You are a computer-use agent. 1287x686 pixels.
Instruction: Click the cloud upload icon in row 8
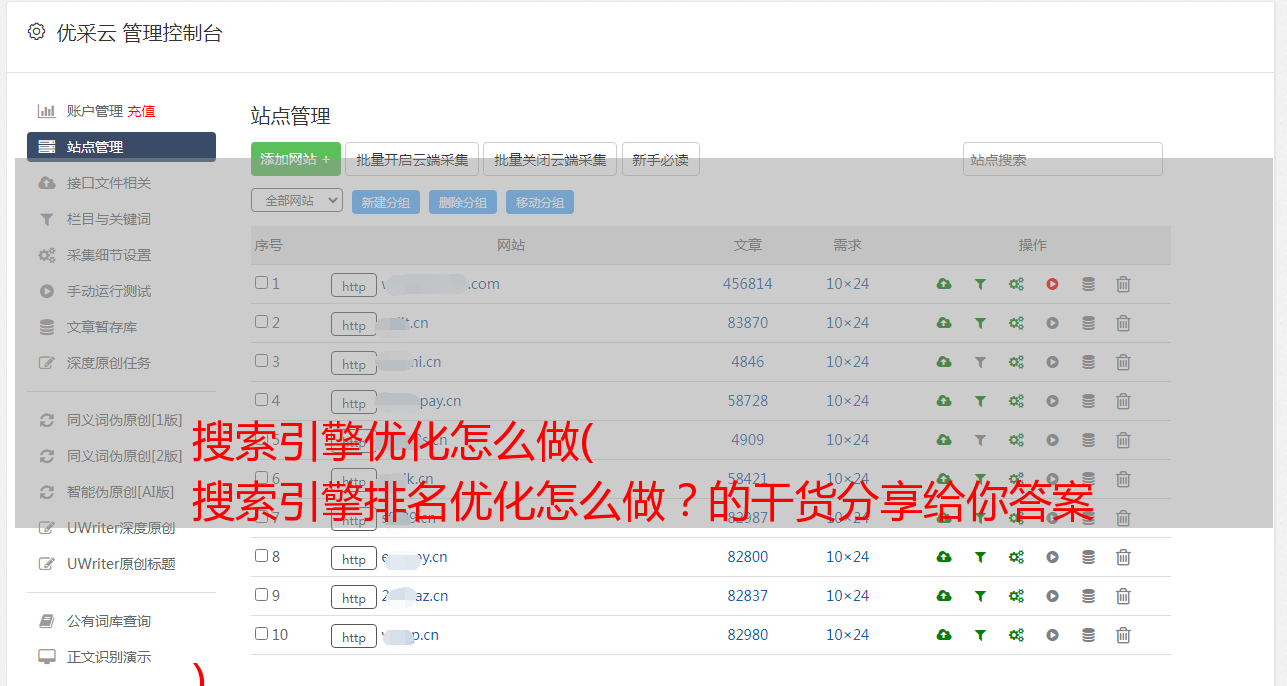pyautogui.click(x=944, y=557)
